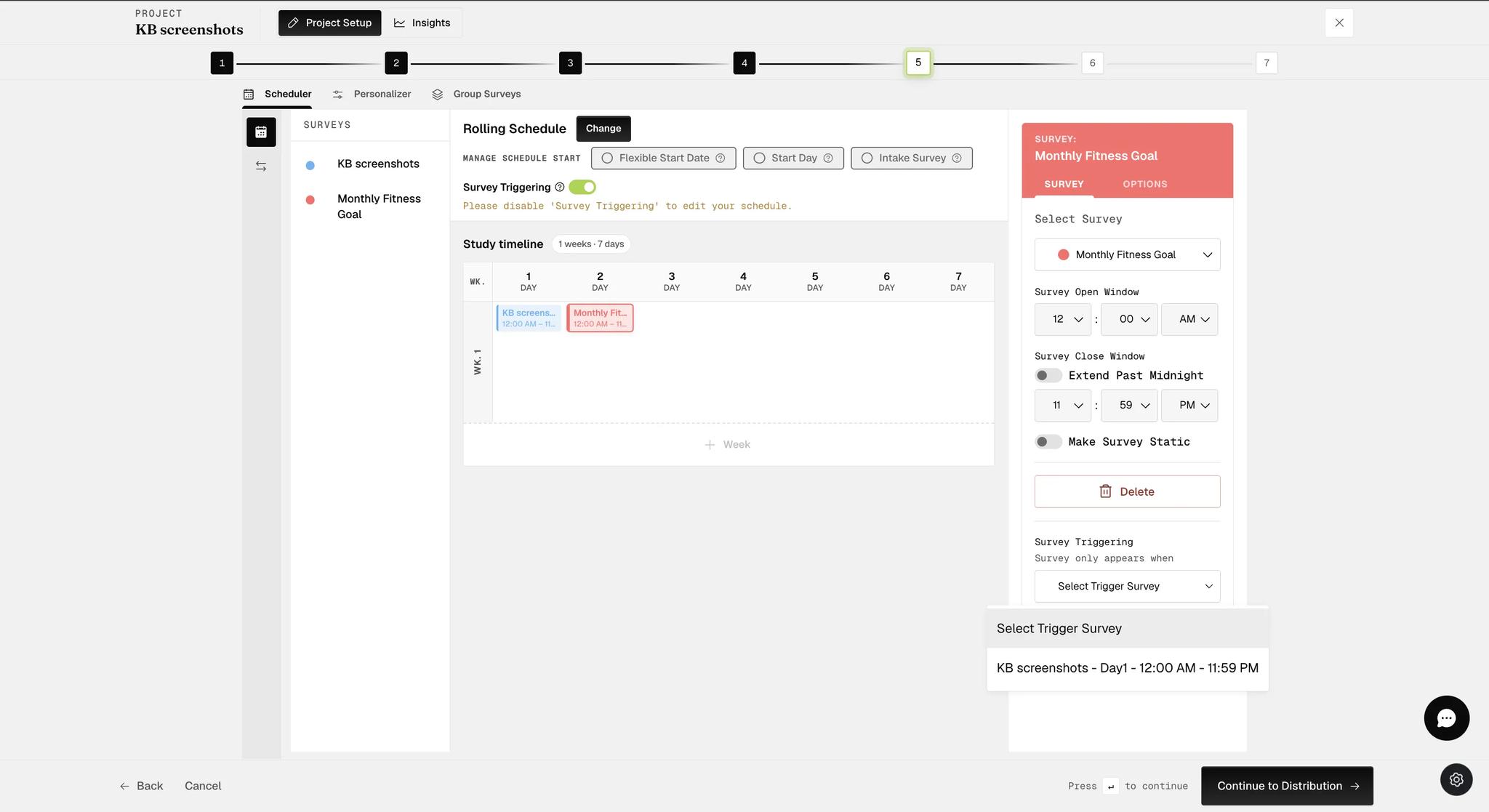The image size is (1489, 812).
Task: Click Continue to Distribution button
Action: click(1287, 786)
